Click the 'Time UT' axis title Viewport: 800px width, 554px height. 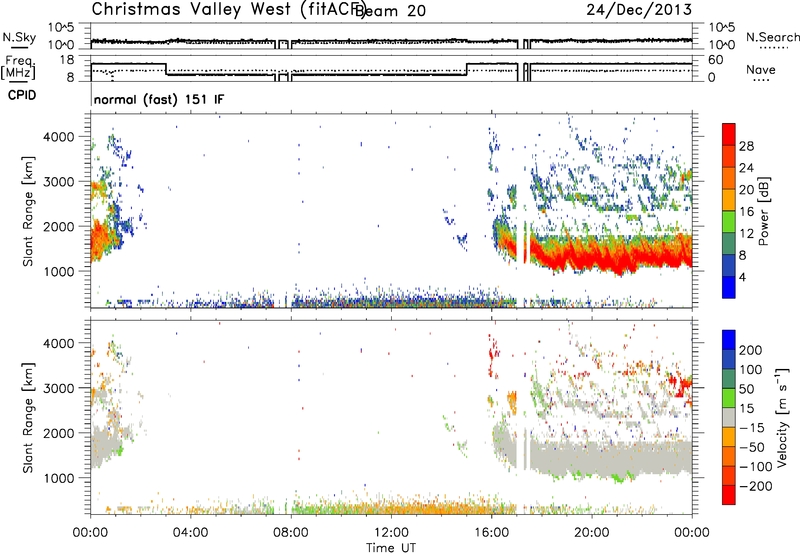point(391,548)
